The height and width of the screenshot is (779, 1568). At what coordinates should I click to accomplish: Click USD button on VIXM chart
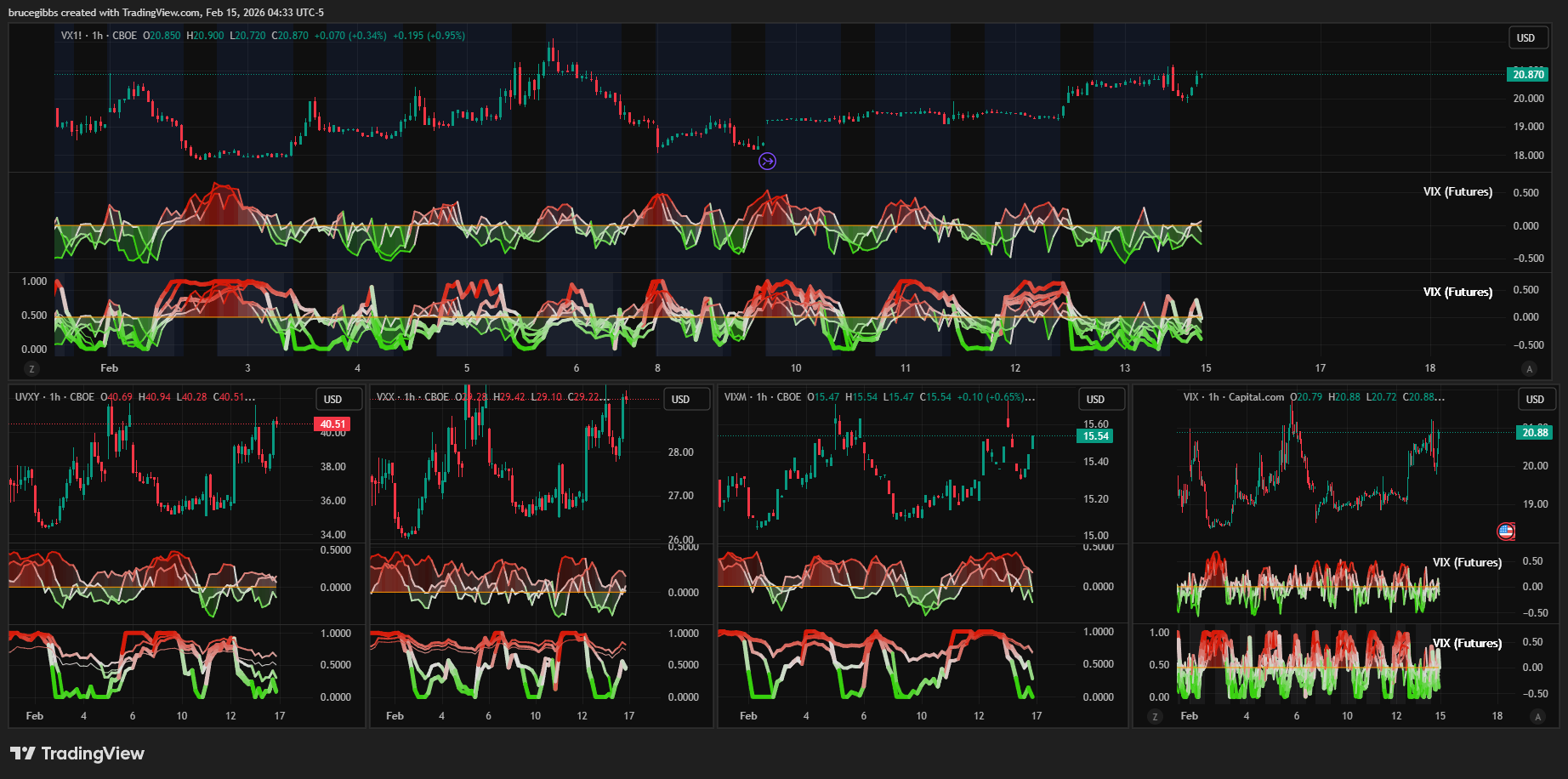point(1095,400)
